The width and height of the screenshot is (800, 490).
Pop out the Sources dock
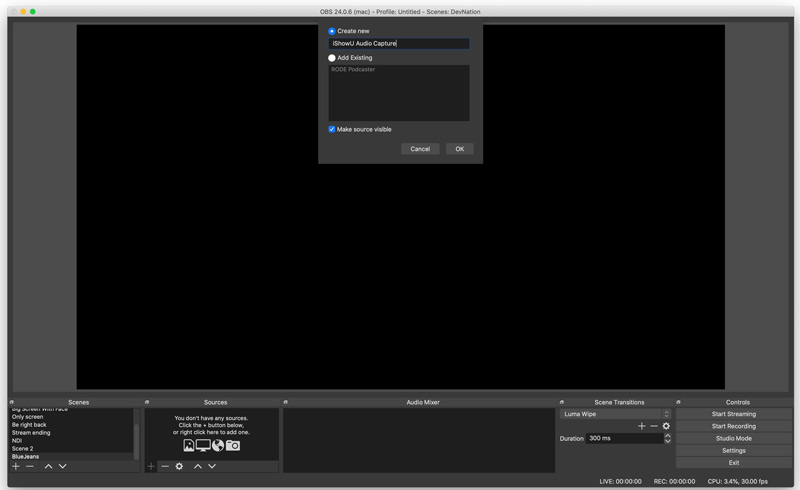[x=147, y=402]
